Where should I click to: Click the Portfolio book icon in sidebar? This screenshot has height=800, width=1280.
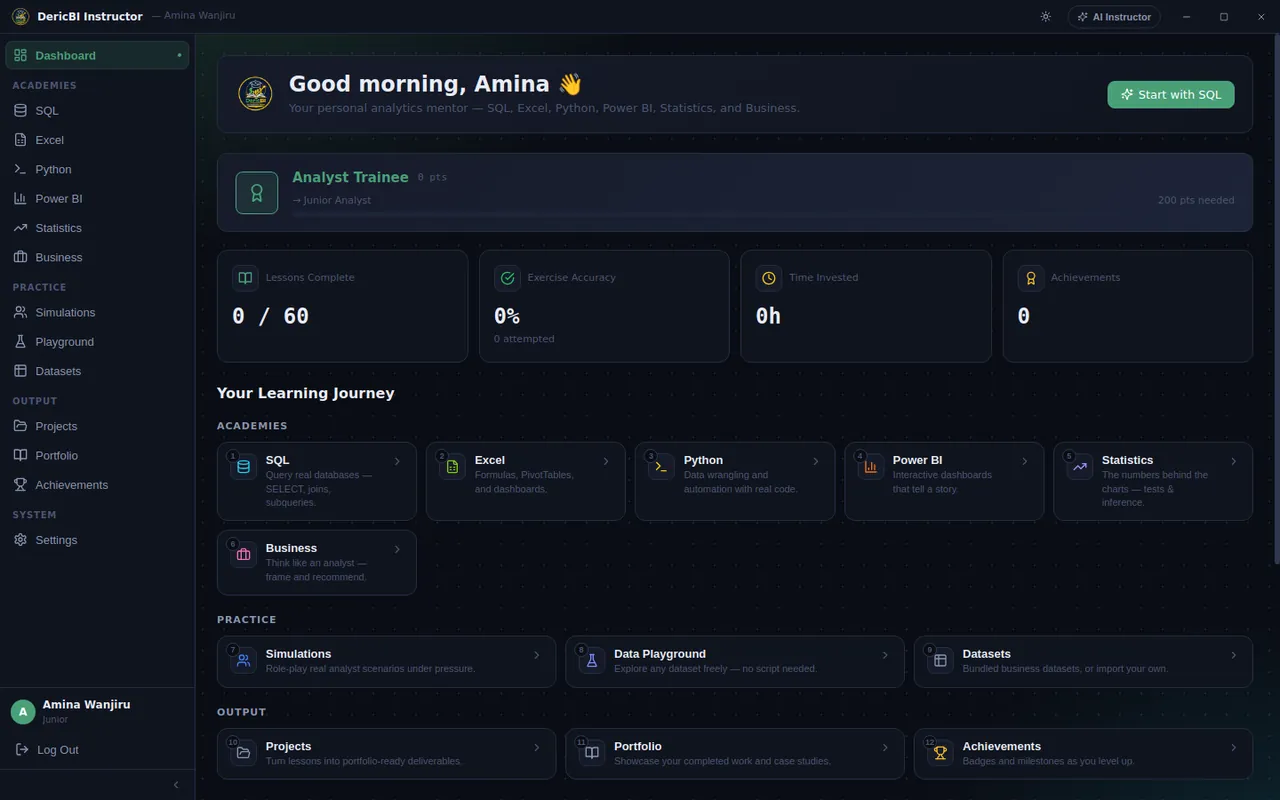20,455
